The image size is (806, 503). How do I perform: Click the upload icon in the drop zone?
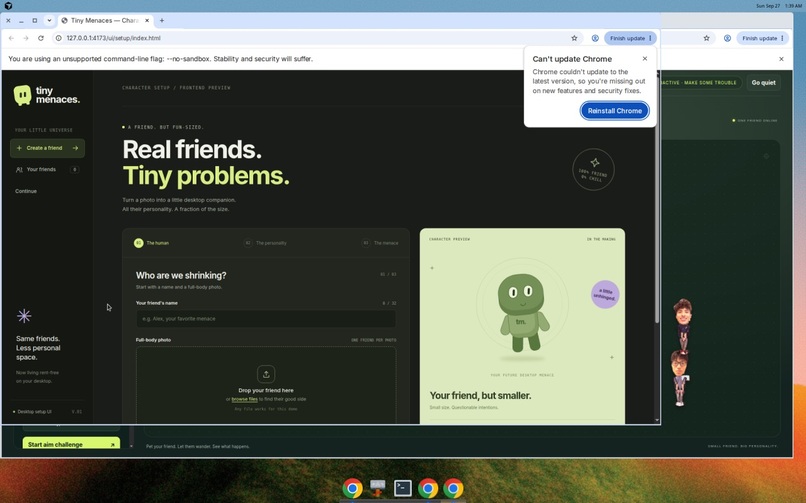266,374
